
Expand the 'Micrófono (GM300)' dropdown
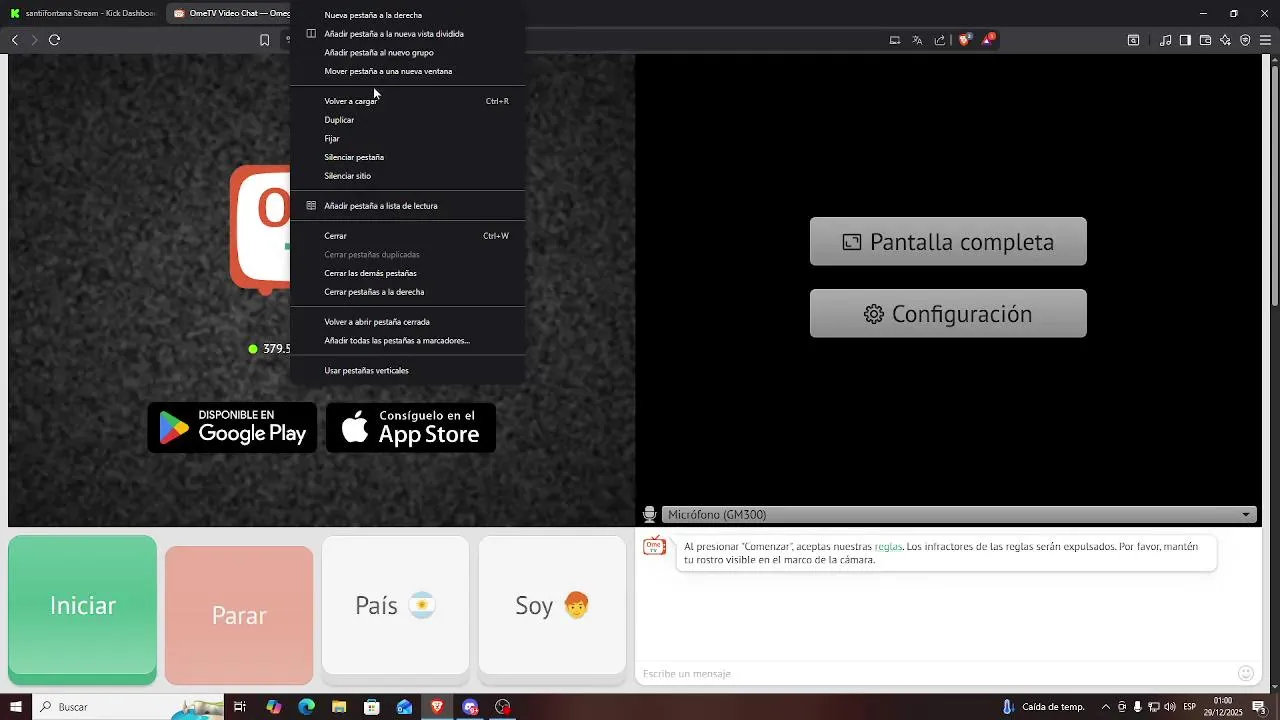[959, 514]
